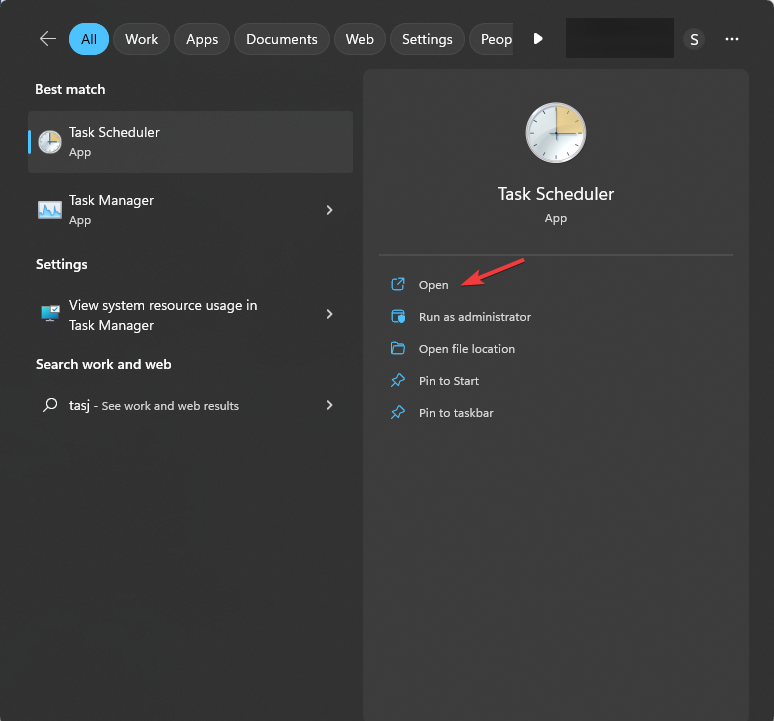Click the Run as administrator shield icon
The height and width of the screenshot is (721, 774).
[x=398, y=316]
